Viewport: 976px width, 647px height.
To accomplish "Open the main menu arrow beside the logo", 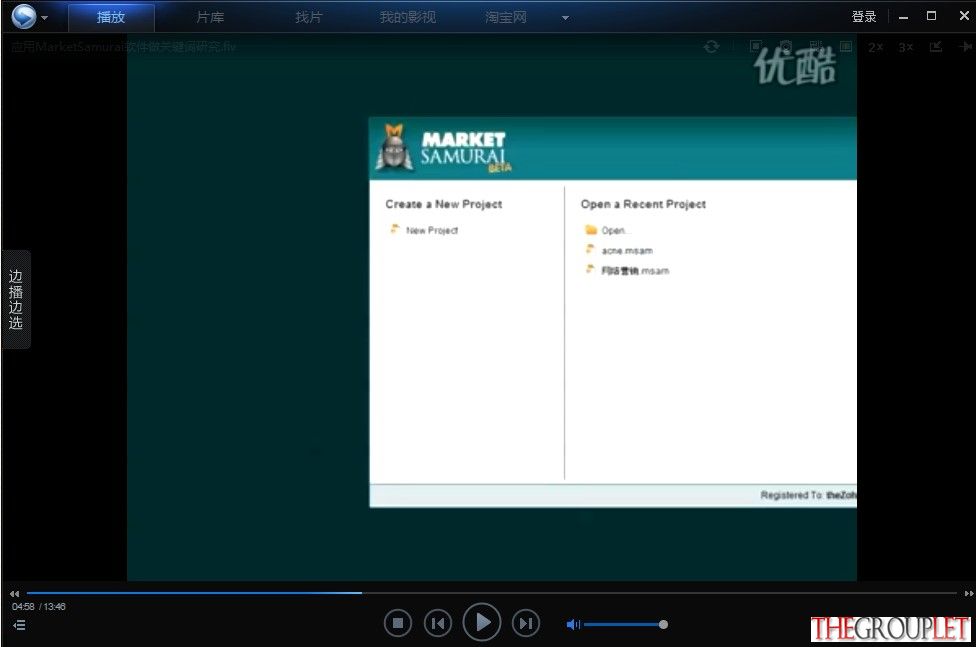I will [44, 17].
